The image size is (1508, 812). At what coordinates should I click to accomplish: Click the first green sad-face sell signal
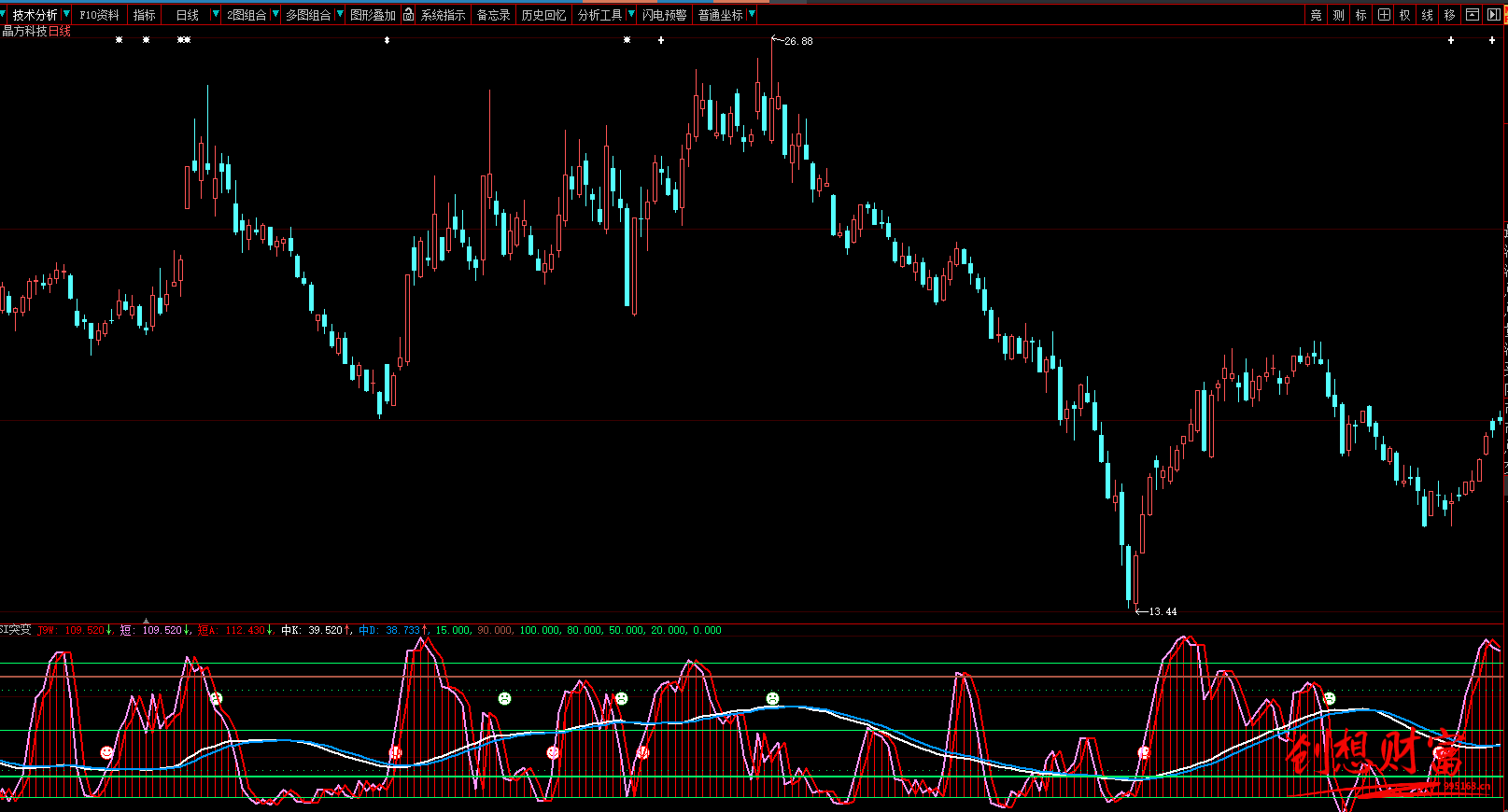[x=216, y=698]
